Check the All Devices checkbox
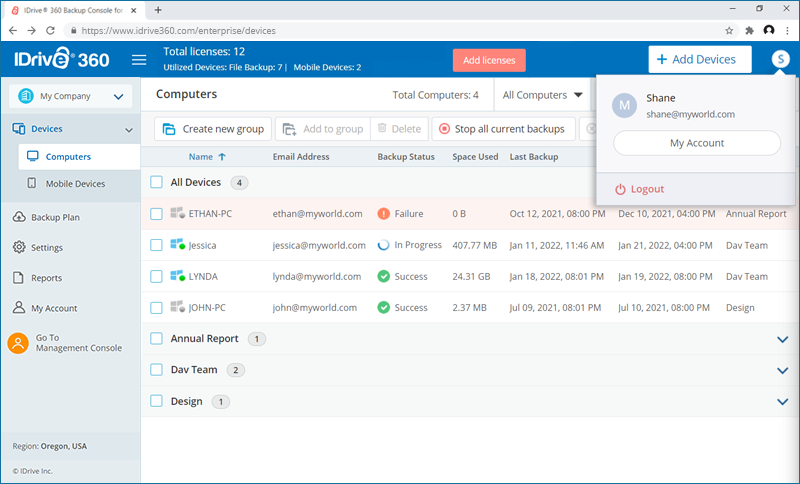800x484 pixels. pyautogui.click(x=157, y=182)
